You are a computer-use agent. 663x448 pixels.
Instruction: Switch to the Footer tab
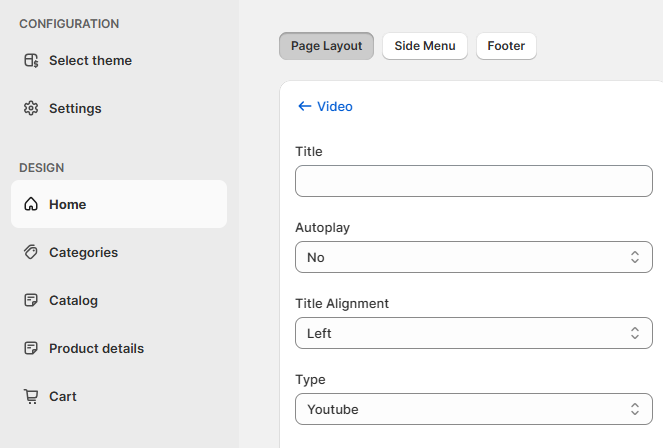[x=506, y=46]
